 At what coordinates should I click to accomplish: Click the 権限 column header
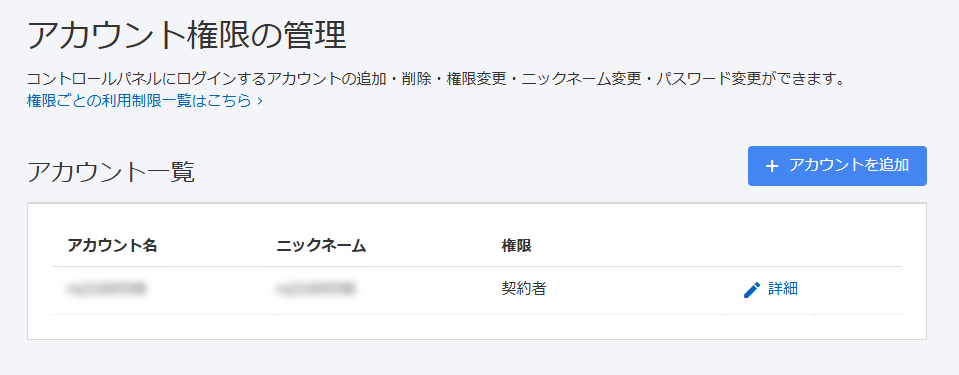point(516,246)
